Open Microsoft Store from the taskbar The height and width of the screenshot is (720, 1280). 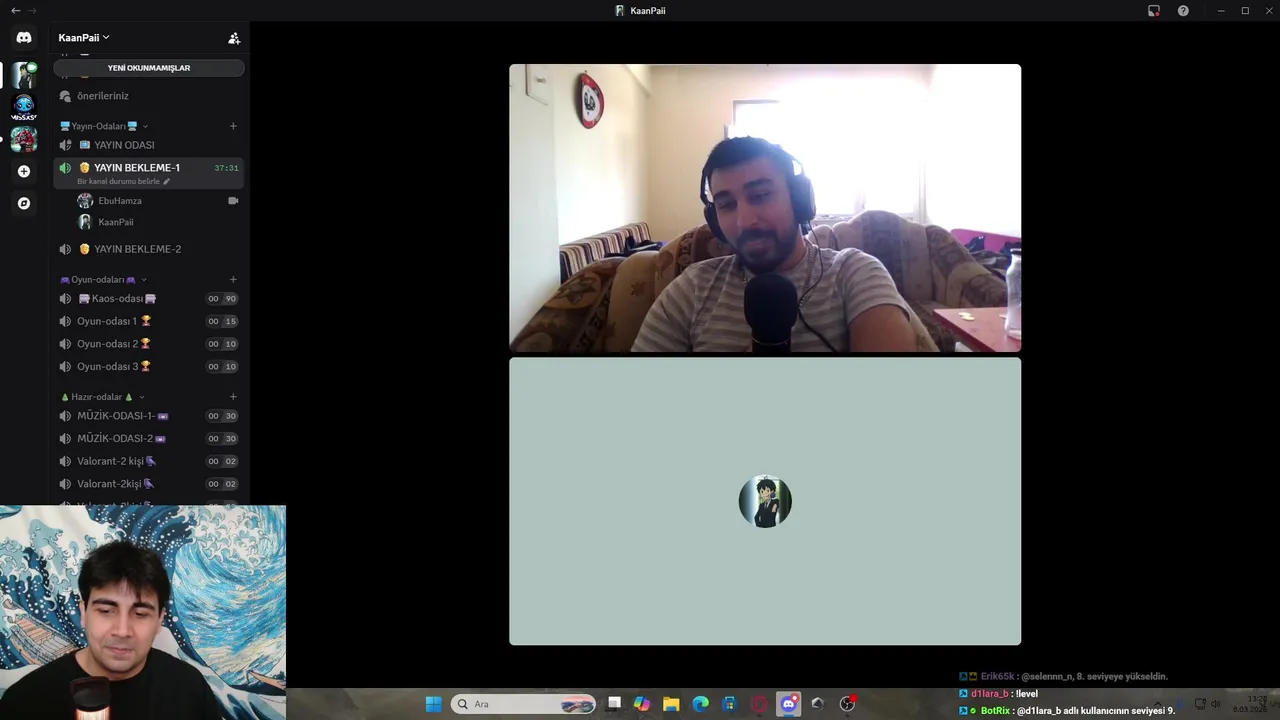click(x=730, y=704)
